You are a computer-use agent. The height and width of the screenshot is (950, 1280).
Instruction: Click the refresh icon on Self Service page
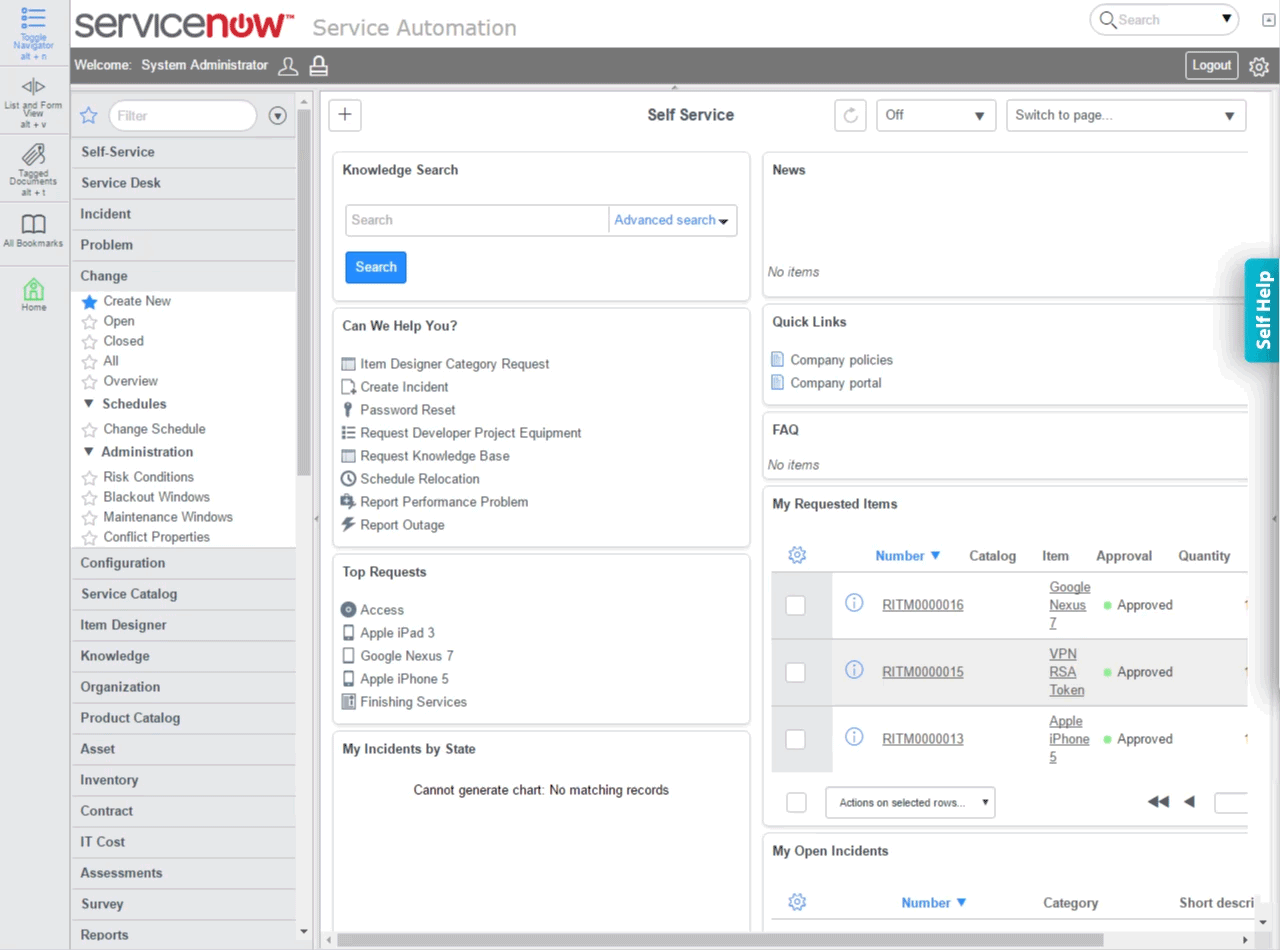coord(851,115)
